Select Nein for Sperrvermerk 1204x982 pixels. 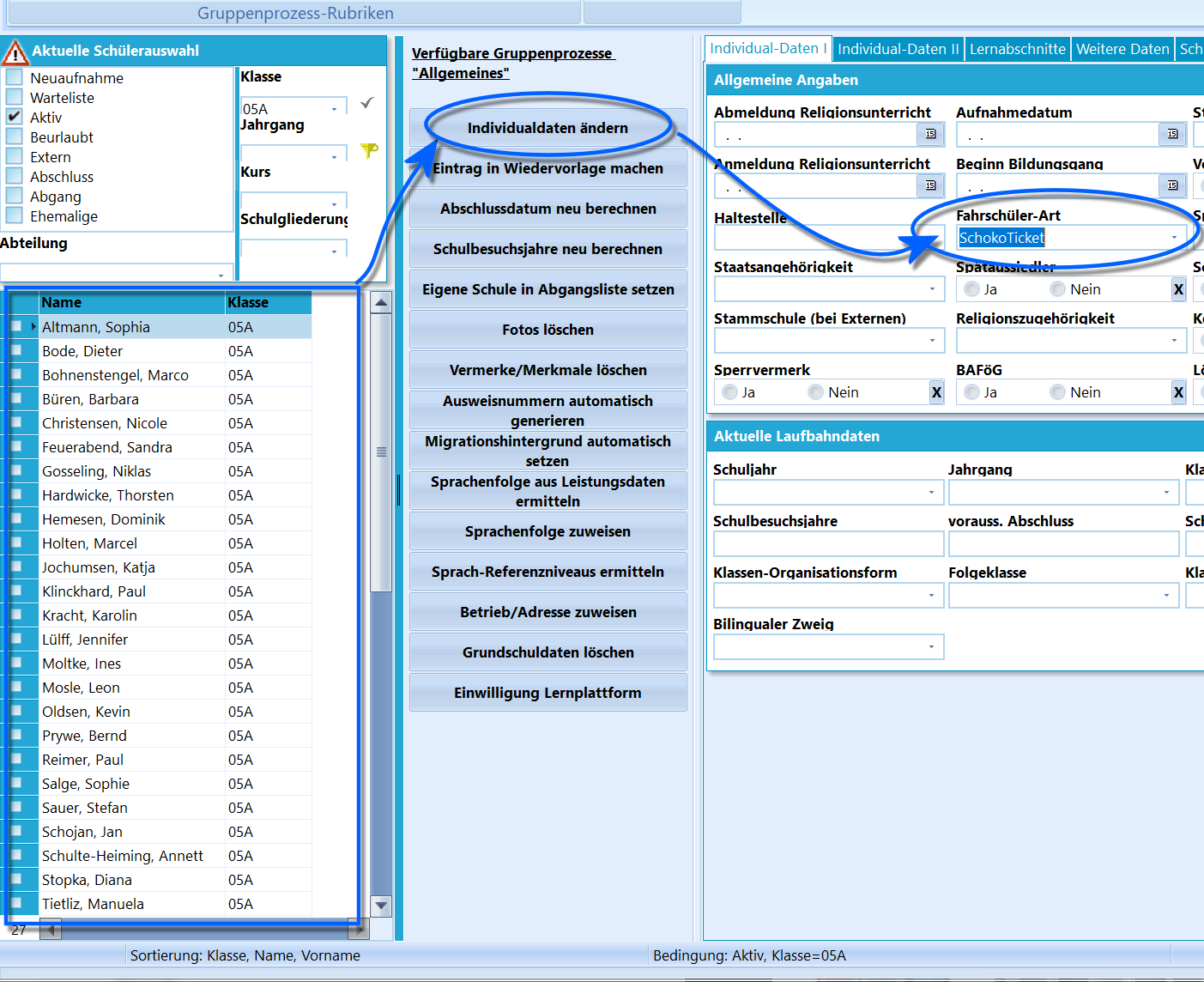pyautogui.click(x=816, y=392)
